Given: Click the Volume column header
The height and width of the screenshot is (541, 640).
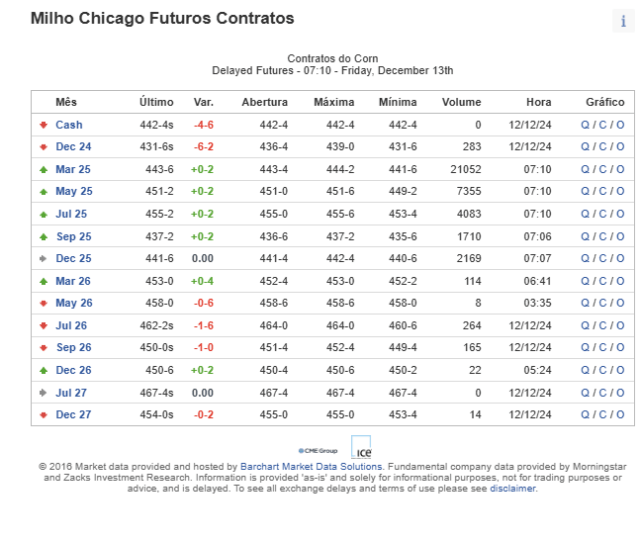Looking at the screenshot, I should (461, 102).
